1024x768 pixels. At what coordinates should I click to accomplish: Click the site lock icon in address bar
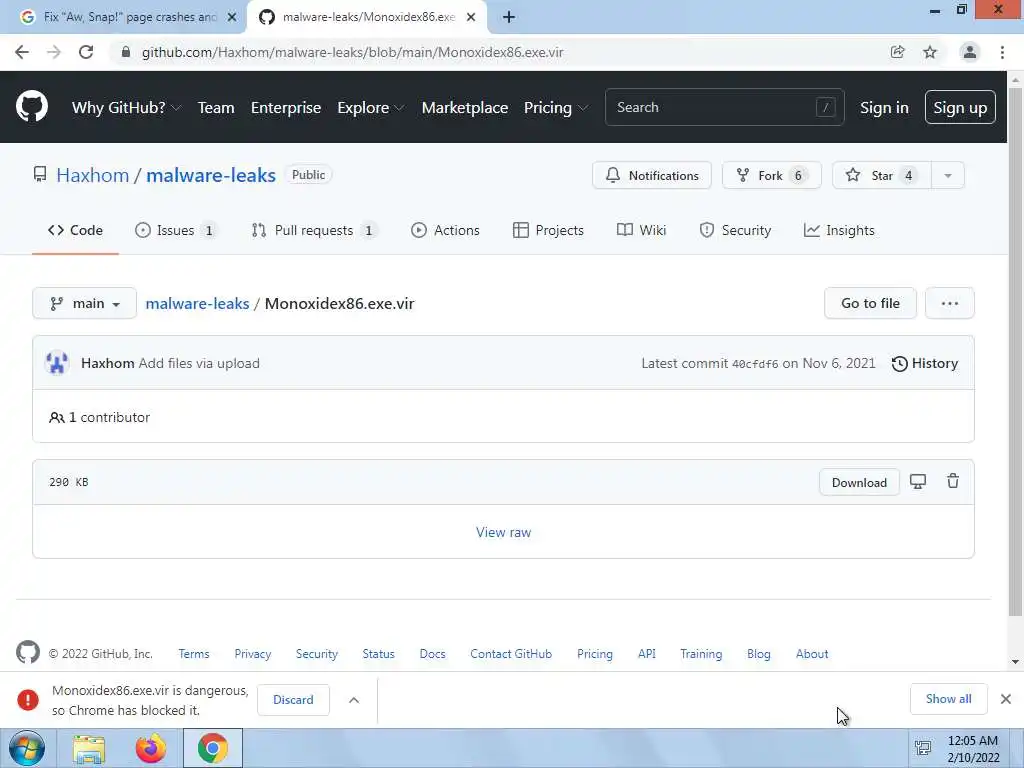(x=126, y=52)
